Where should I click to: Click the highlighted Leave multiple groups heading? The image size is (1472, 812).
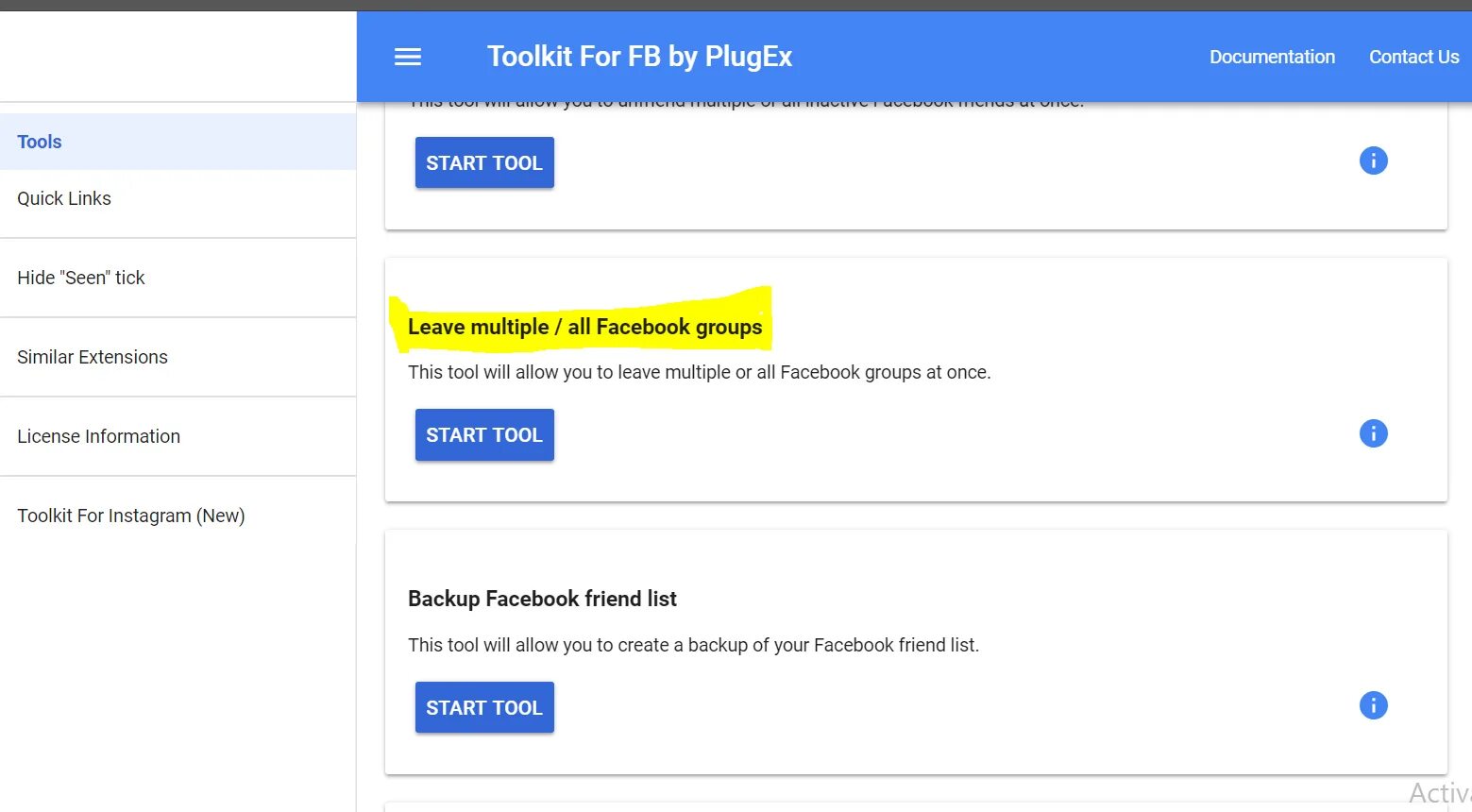point(584,327)
